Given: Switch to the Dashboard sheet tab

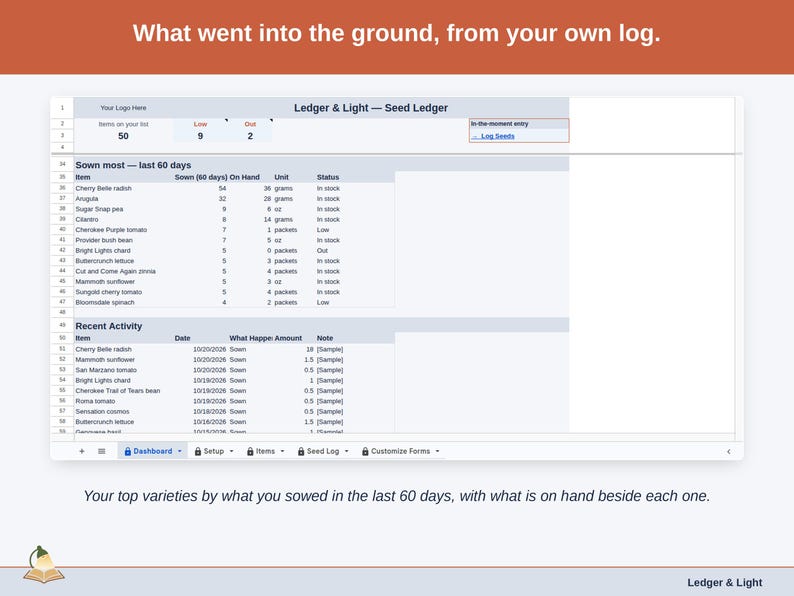Looking at the screenshot, I should (x=152, y=451).
